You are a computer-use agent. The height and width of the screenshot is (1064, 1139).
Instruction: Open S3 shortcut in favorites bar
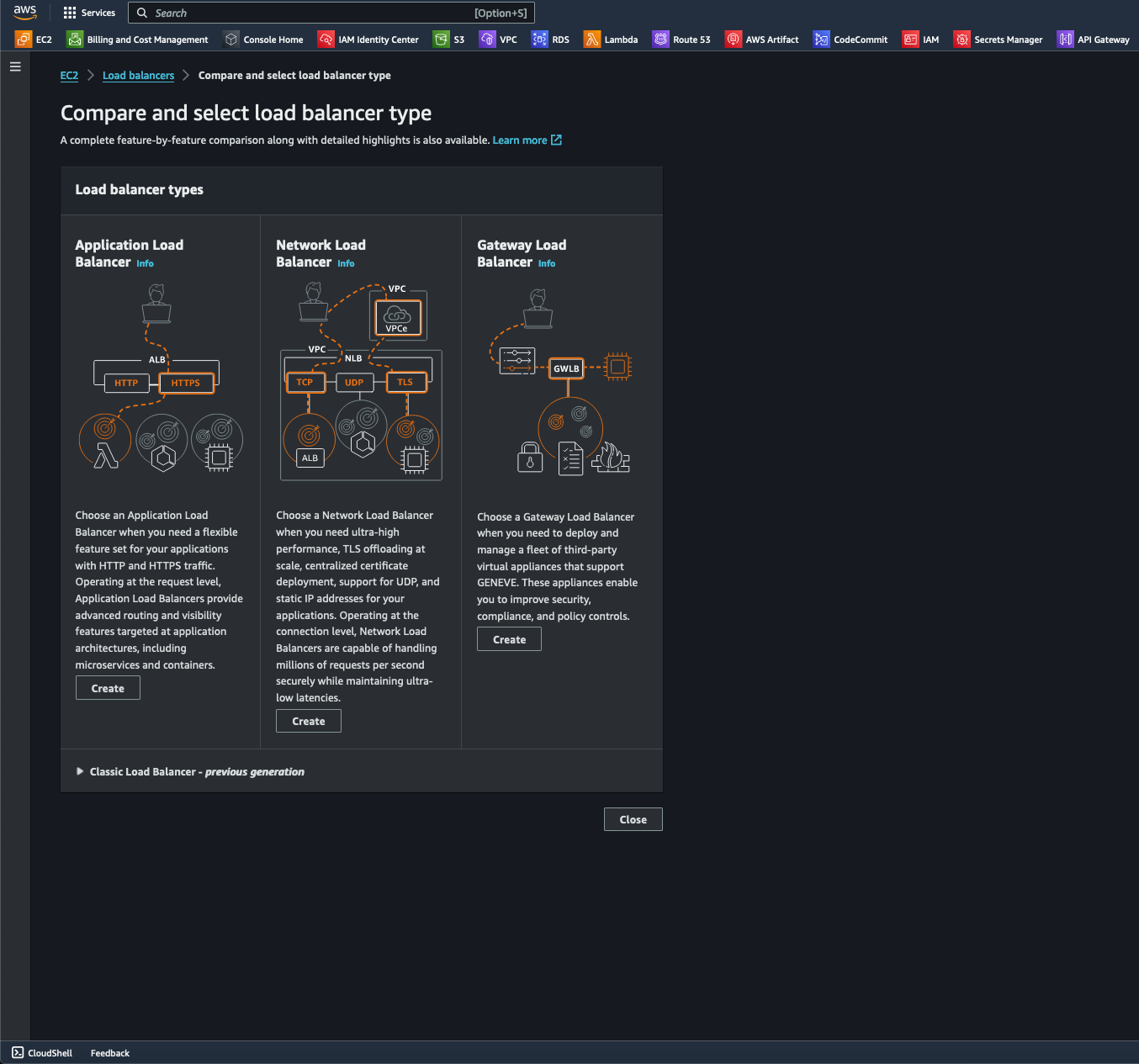pos(448,40)
